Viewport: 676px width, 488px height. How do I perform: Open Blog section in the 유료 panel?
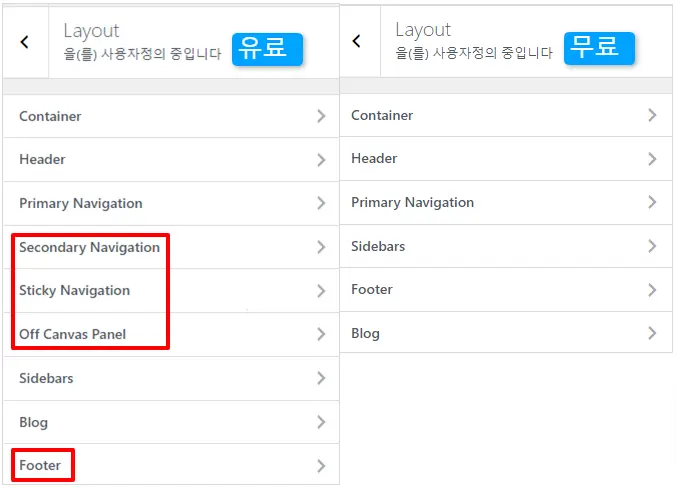[33, 422]
